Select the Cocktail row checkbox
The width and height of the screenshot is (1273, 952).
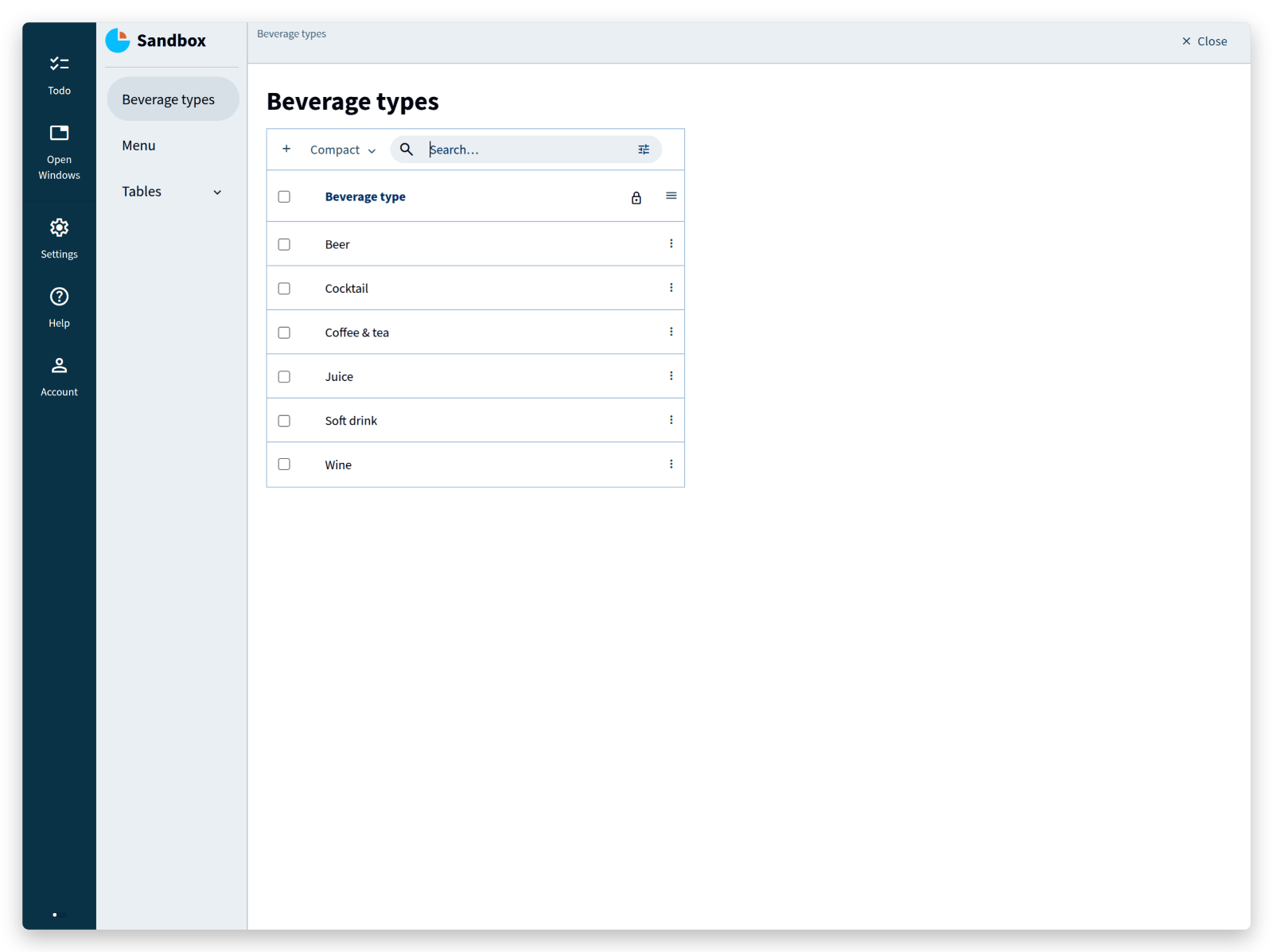tap(284, 289)
